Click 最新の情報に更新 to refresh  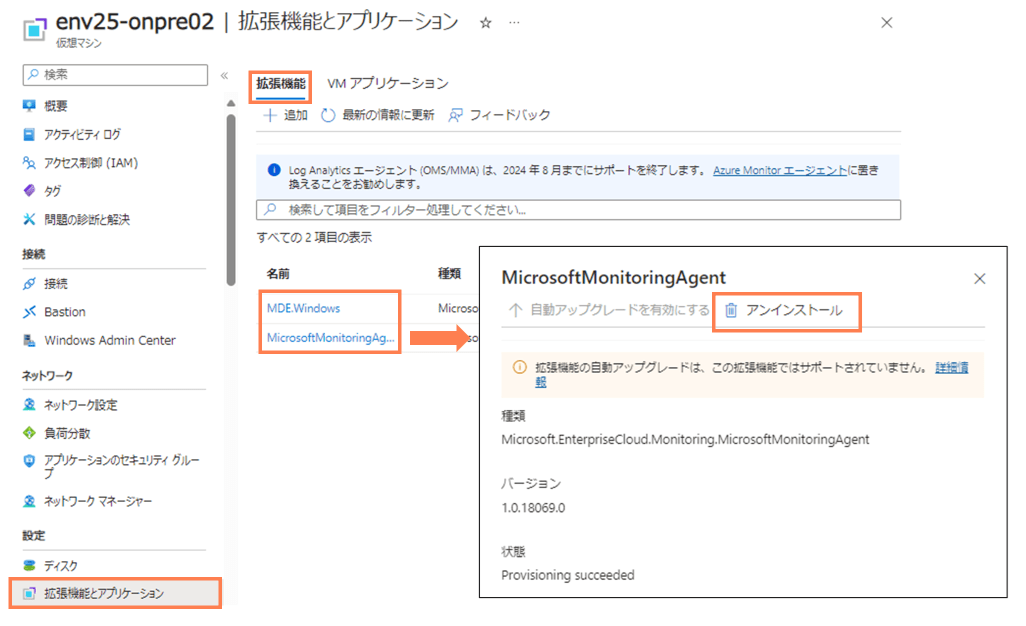pos(378,115)
